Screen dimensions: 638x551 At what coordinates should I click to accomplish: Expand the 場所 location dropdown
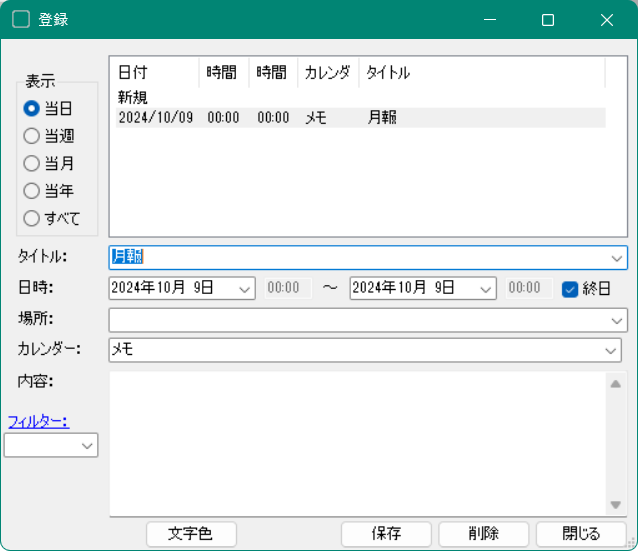coord(617,320)
